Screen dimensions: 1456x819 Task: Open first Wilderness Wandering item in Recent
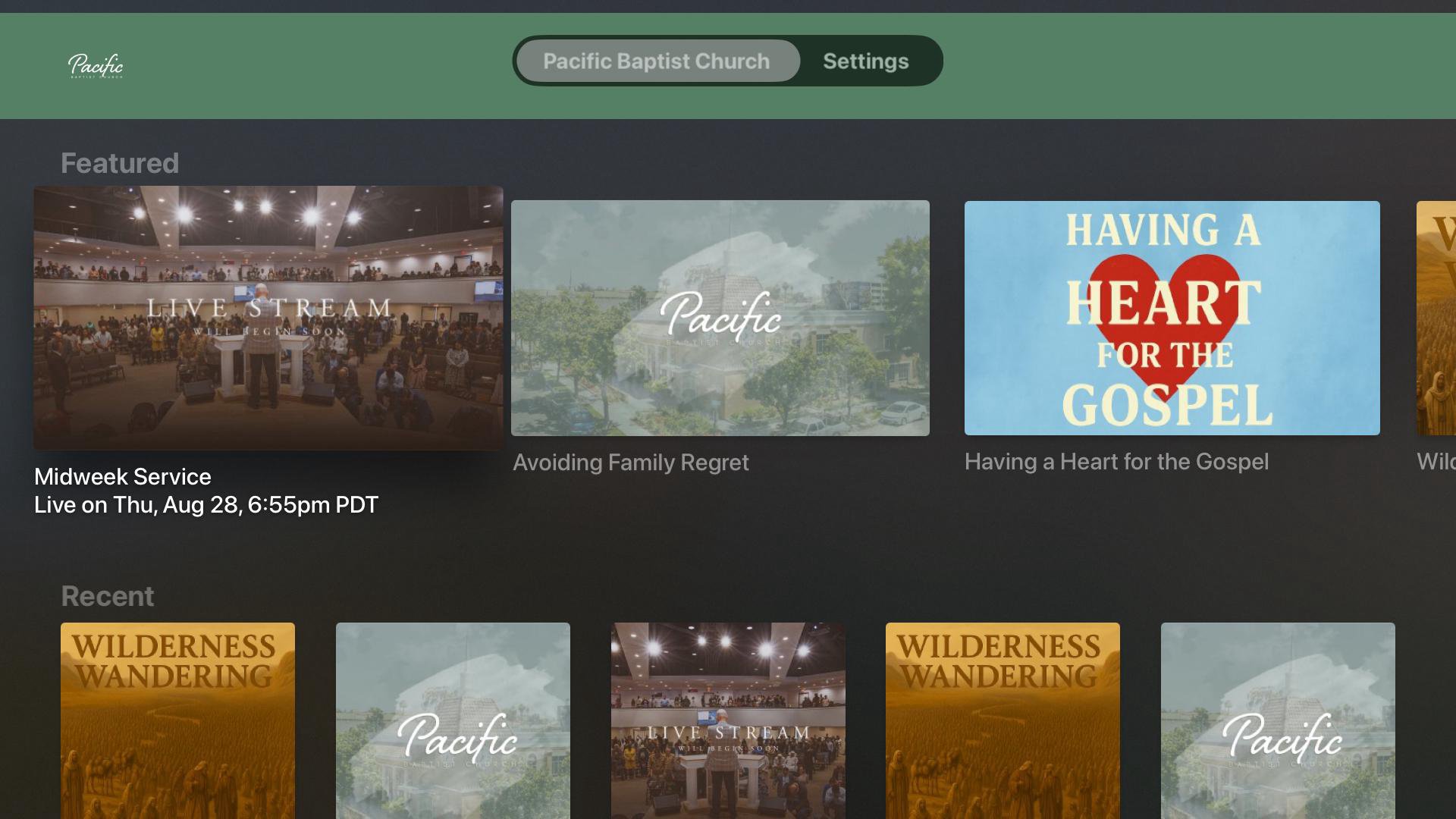[x=177, y=720]
